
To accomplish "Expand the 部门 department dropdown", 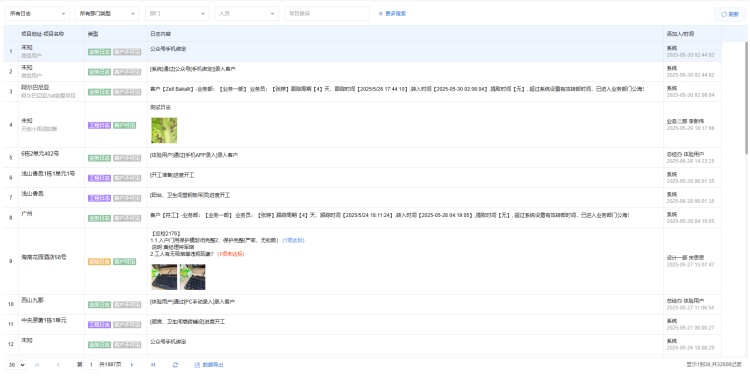I will 177,14.
